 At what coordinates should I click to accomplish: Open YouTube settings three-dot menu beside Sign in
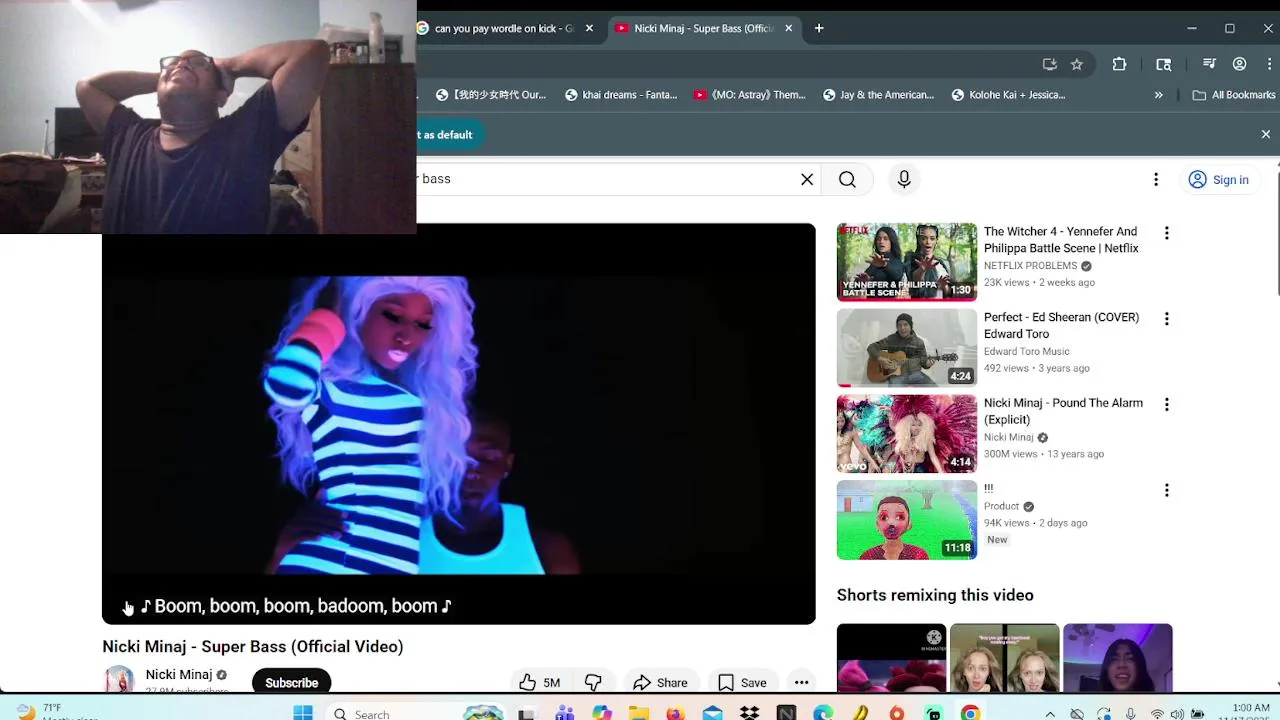coord(1156,179)
